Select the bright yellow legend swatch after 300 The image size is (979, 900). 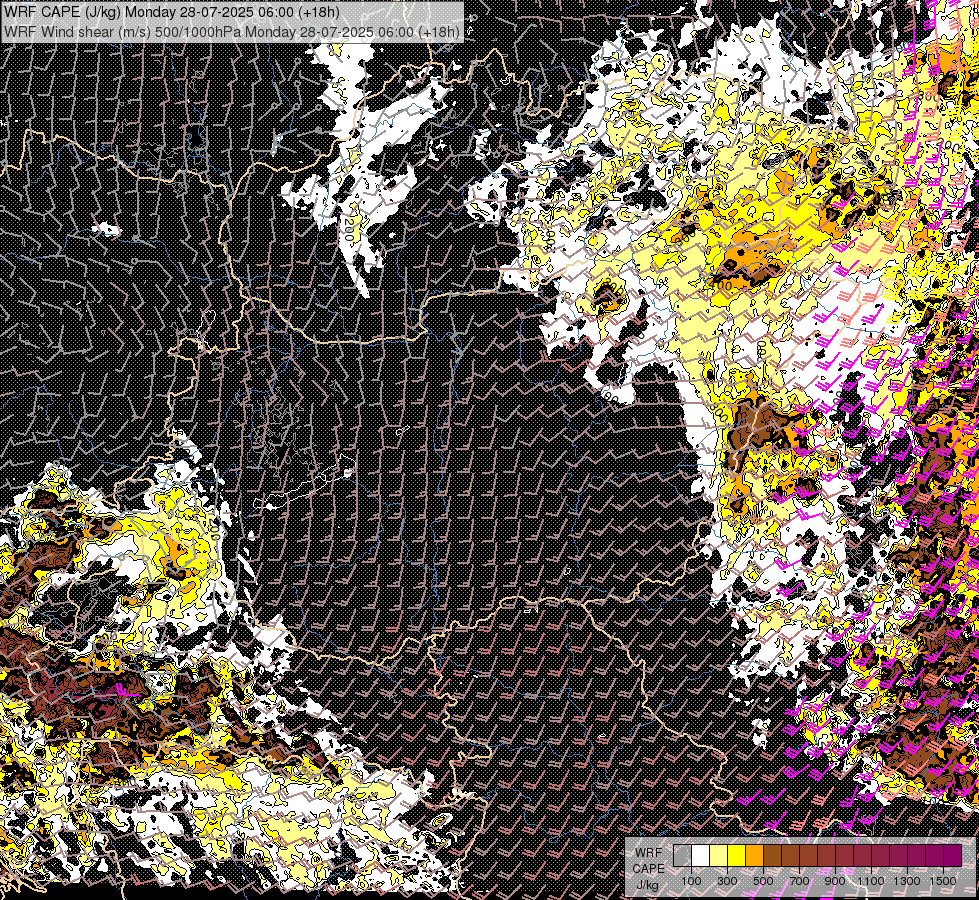737,856
